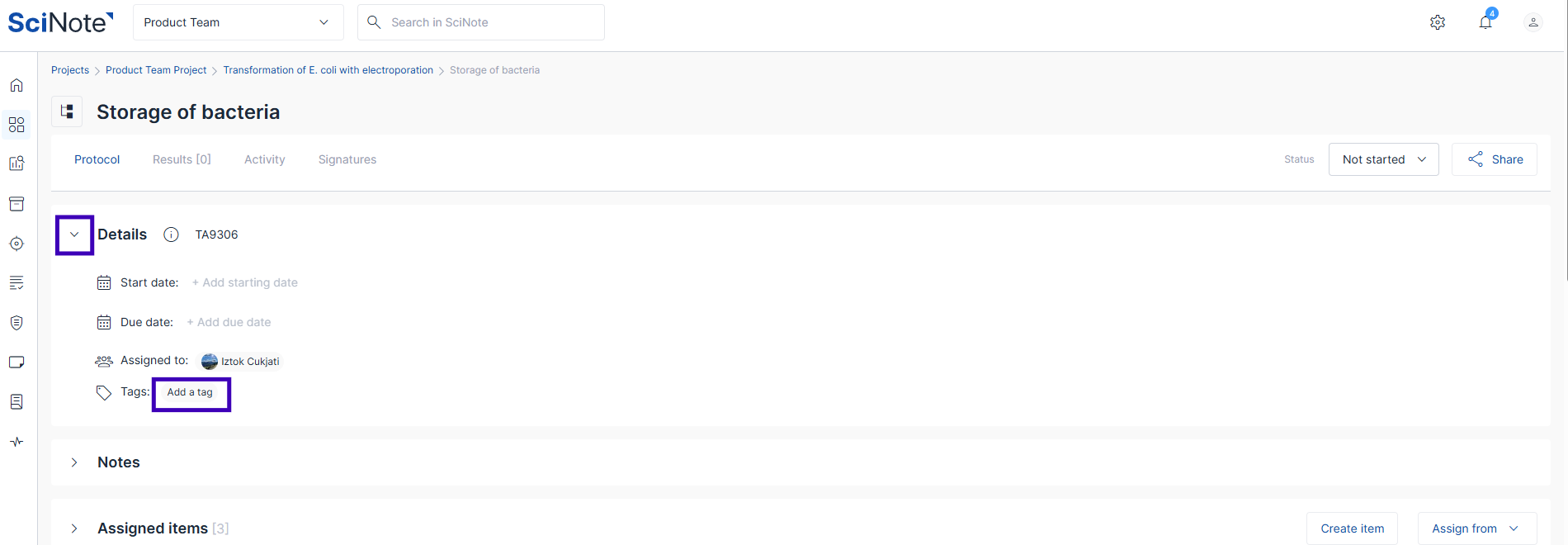This screenshot has width=1568, height=545.
Task: Switch to the Results tab
Action: coord(182,159)
